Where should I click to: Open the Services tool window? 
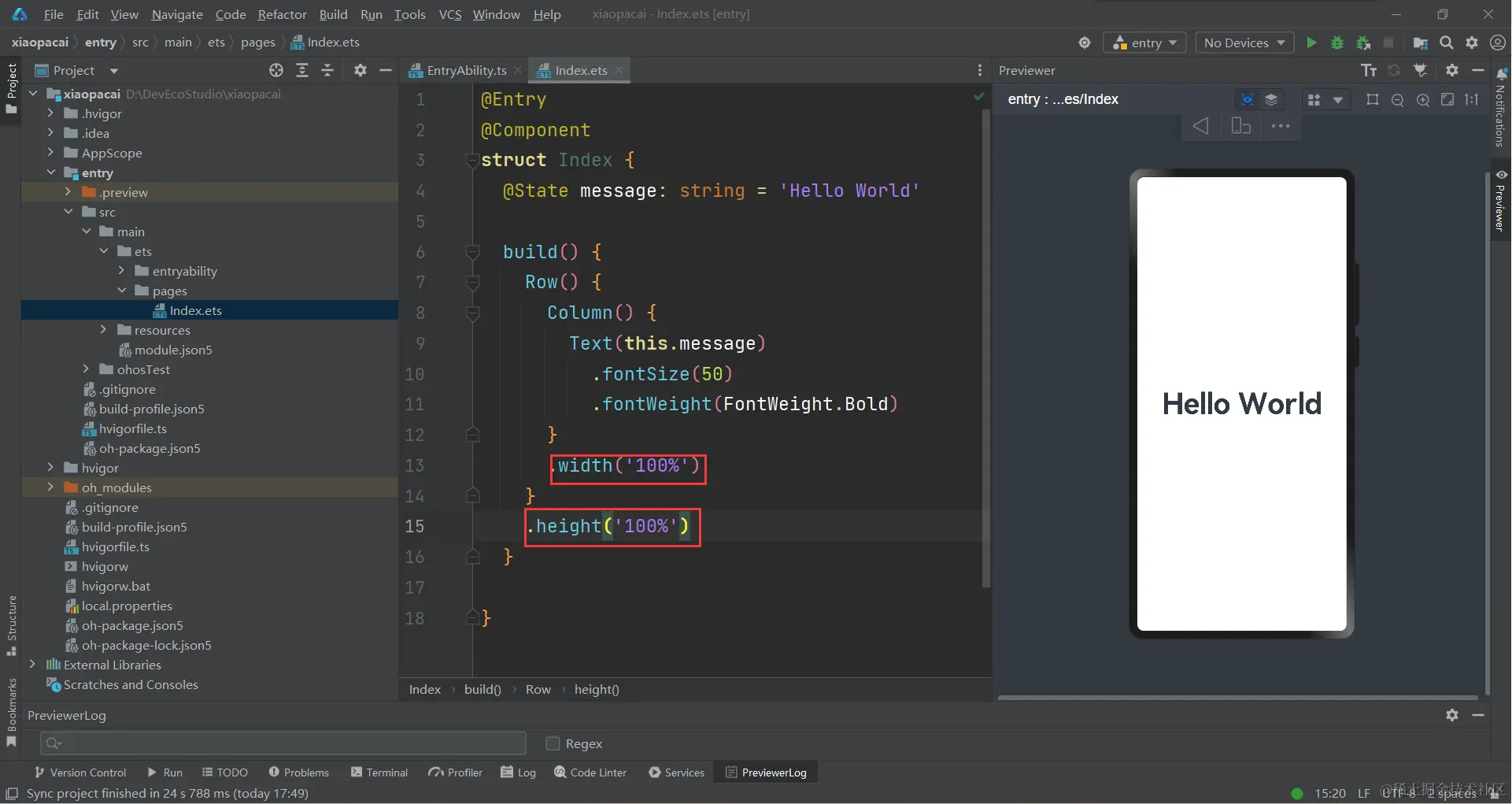pos(677,773)
